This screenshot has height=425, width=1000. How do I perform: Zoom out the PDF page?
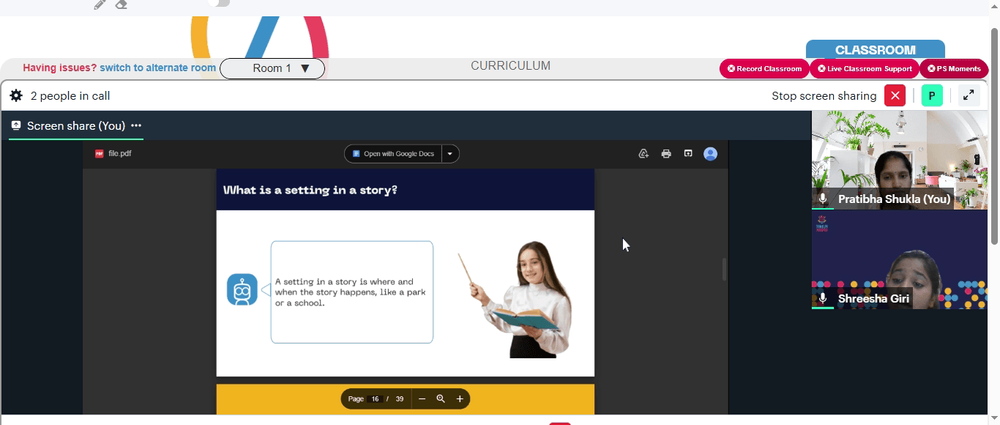point(422,399)
